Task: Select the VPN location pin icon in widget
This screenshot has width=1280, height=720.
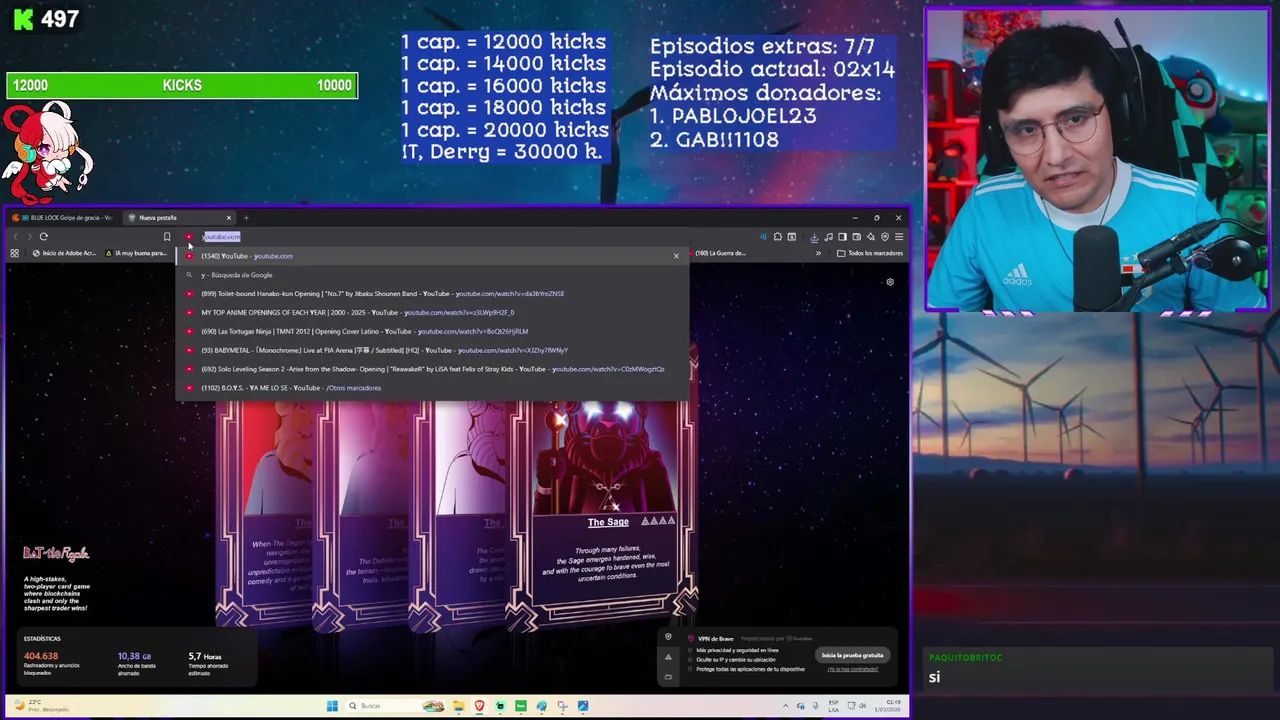Action: tap(668, 637)
